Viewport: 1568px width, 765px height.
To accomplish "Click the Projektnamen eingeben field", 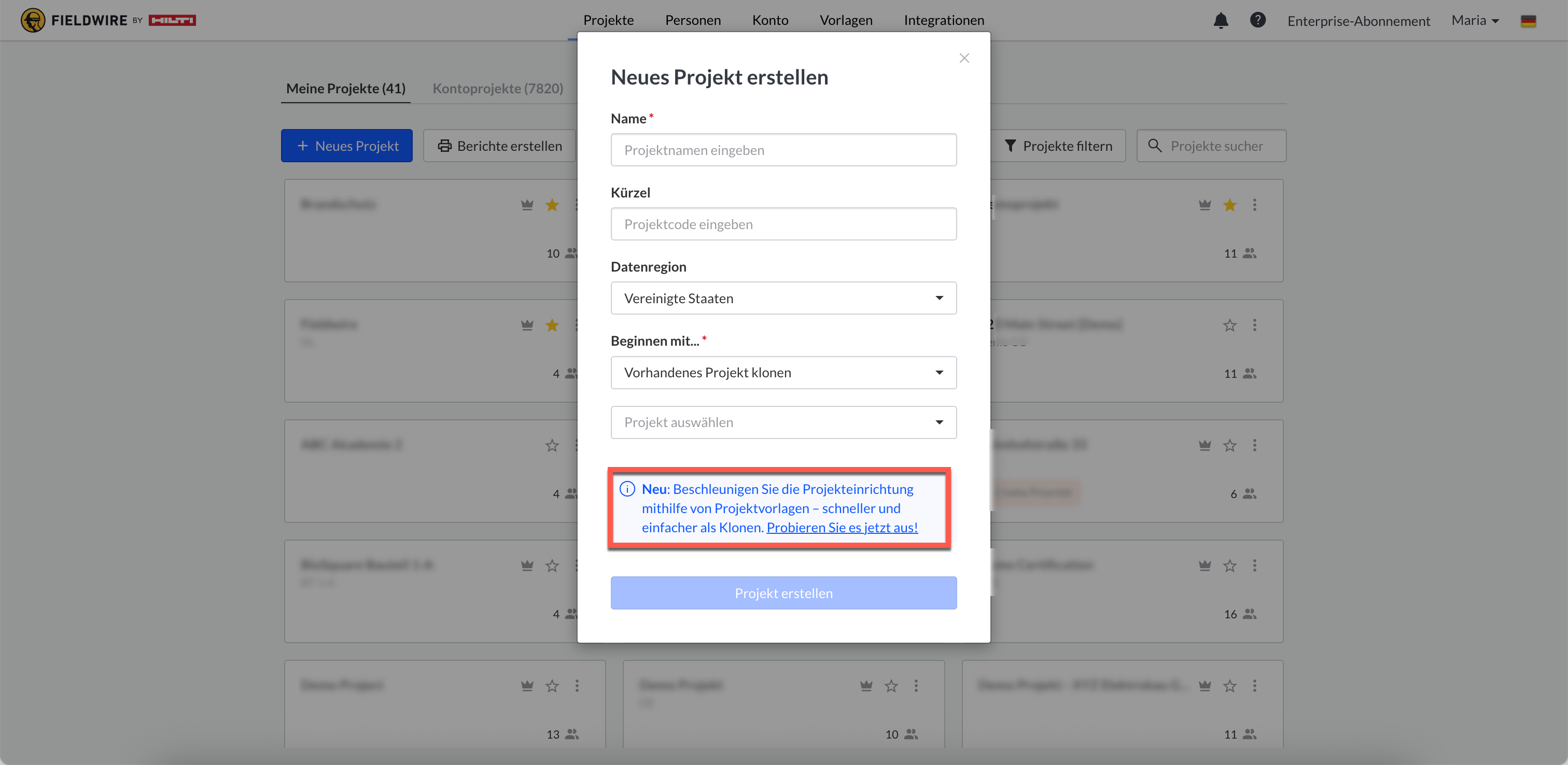I will (x=783, y=150).
